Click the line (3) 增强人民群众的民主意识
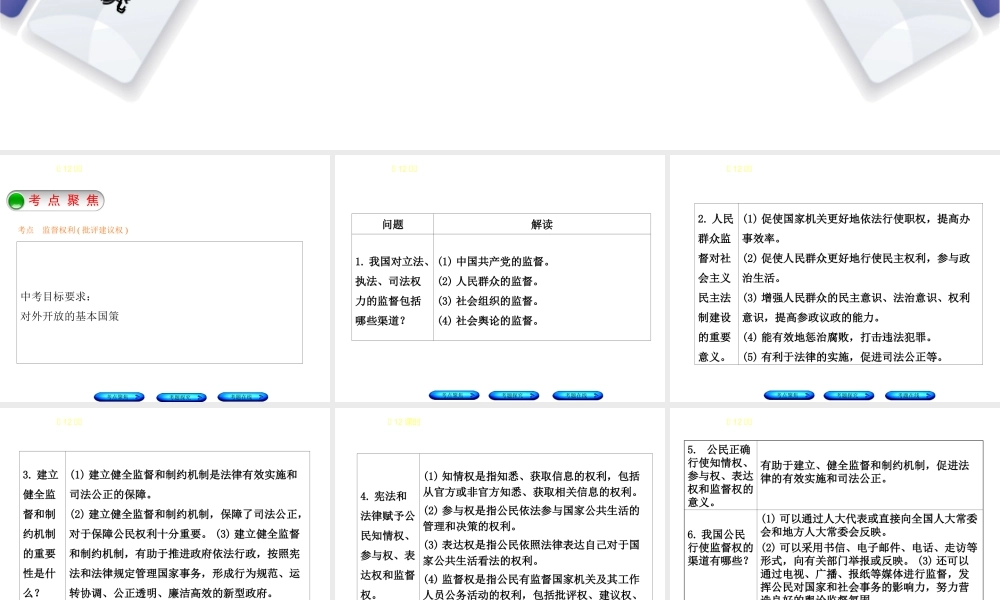The height and width of the screenshot is (600, 1000). [856, 307]
